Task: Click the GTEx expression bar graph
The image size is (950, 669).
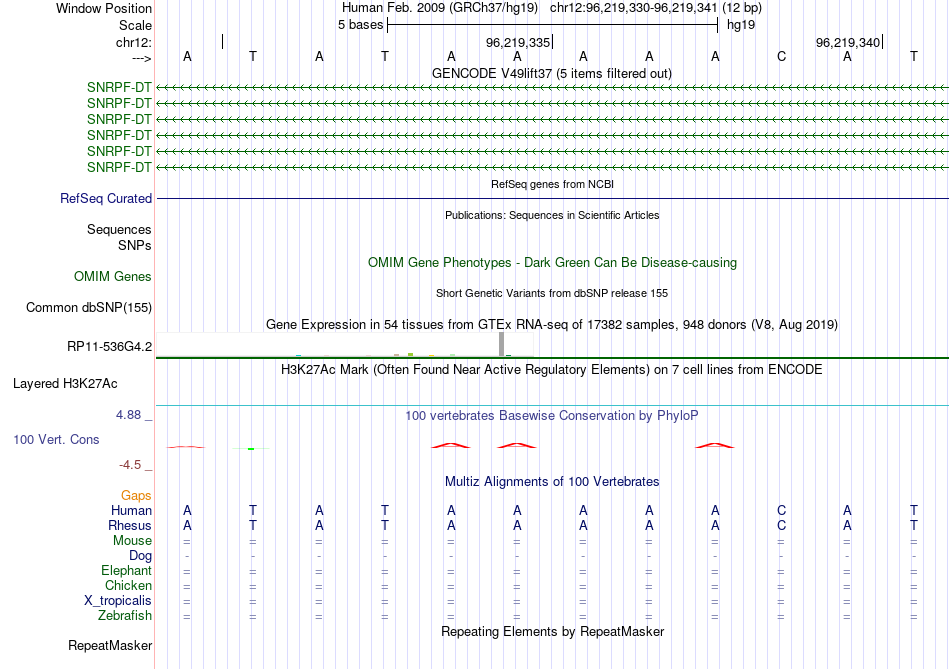Action: (345, 344)
